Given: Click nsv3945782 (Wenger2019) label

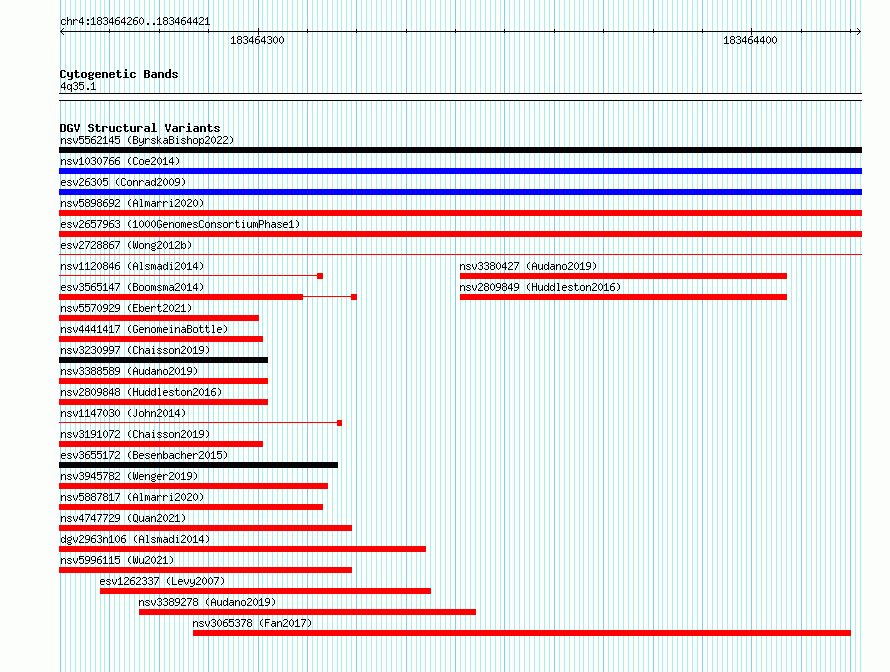Looking at the screenshot, I should (129, 476).
